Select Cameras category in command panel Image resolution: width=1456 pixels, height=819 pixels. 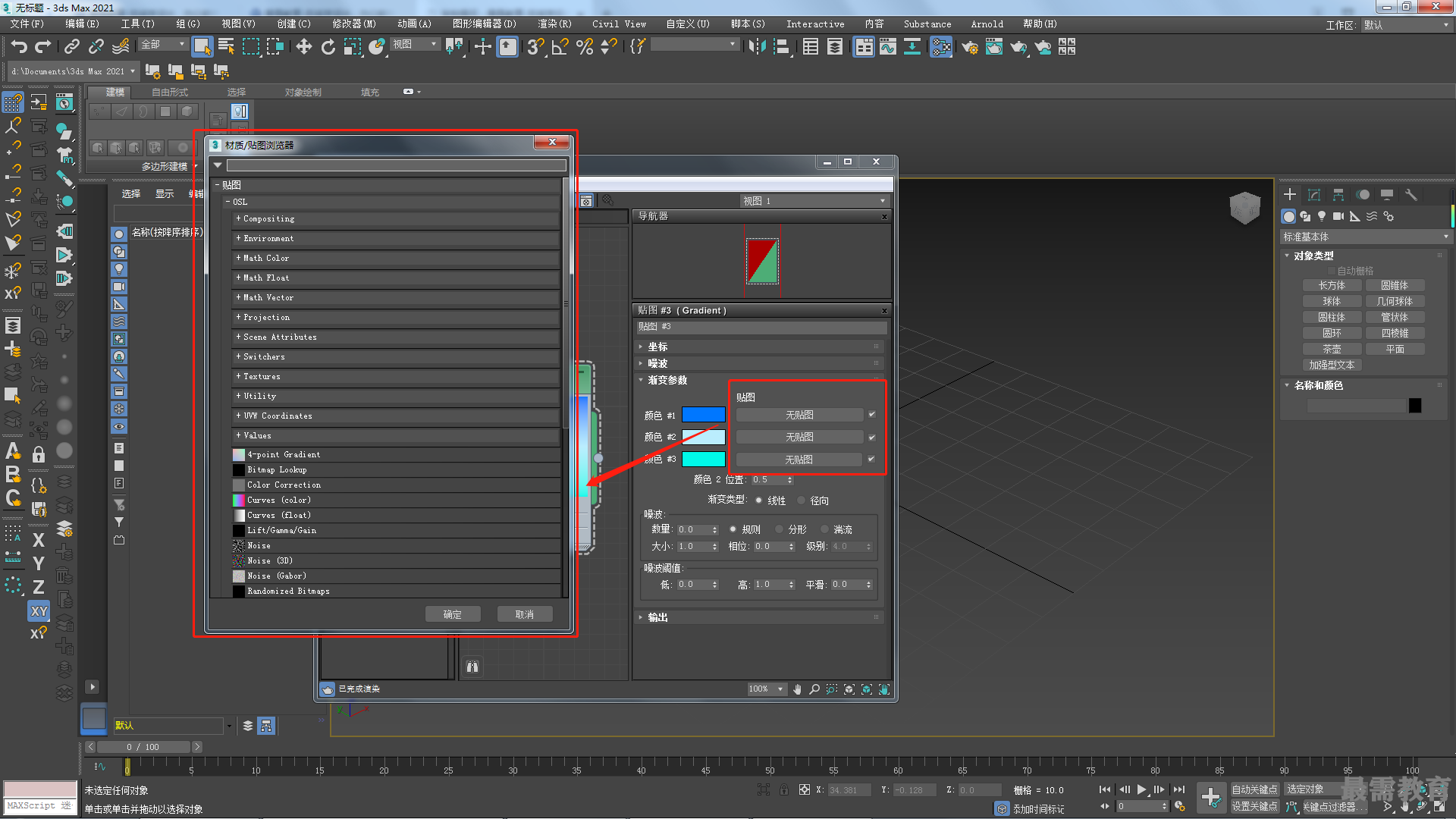pyautogui.click(x=1338, y=216)
